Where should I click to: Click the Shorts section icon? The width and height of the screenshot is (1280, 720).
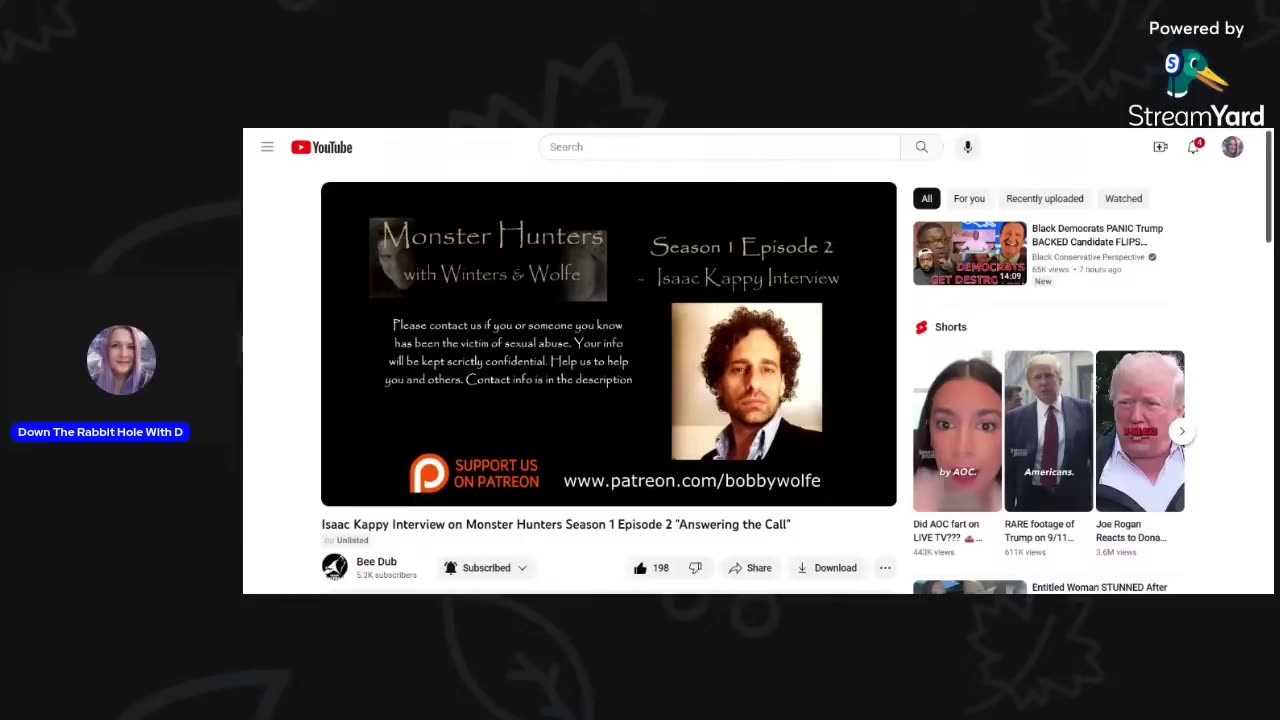click(x=921, y=327)
